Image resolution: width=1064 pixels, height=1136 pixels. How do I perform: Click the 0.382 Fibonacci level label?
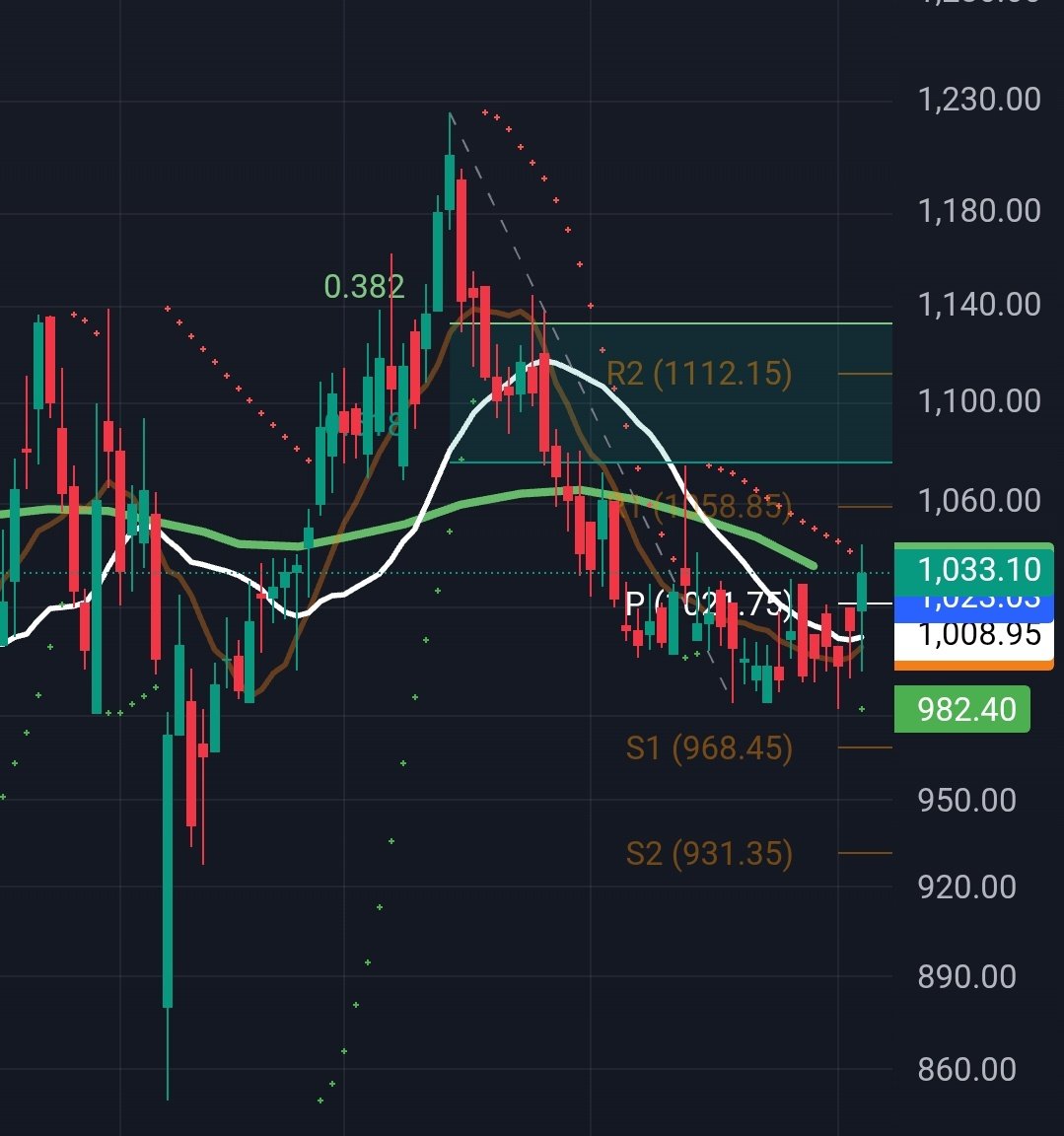click(x=364, y=287)
